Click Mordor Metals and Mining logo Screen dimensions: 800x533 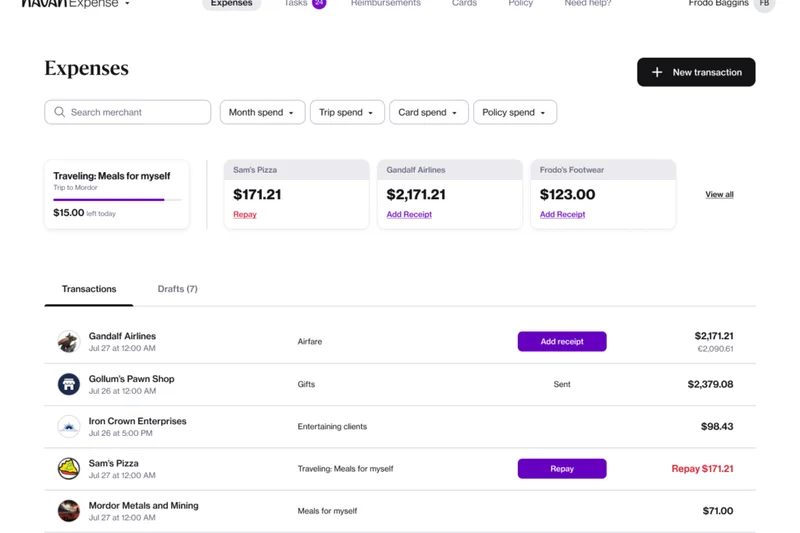coord(68,511)
